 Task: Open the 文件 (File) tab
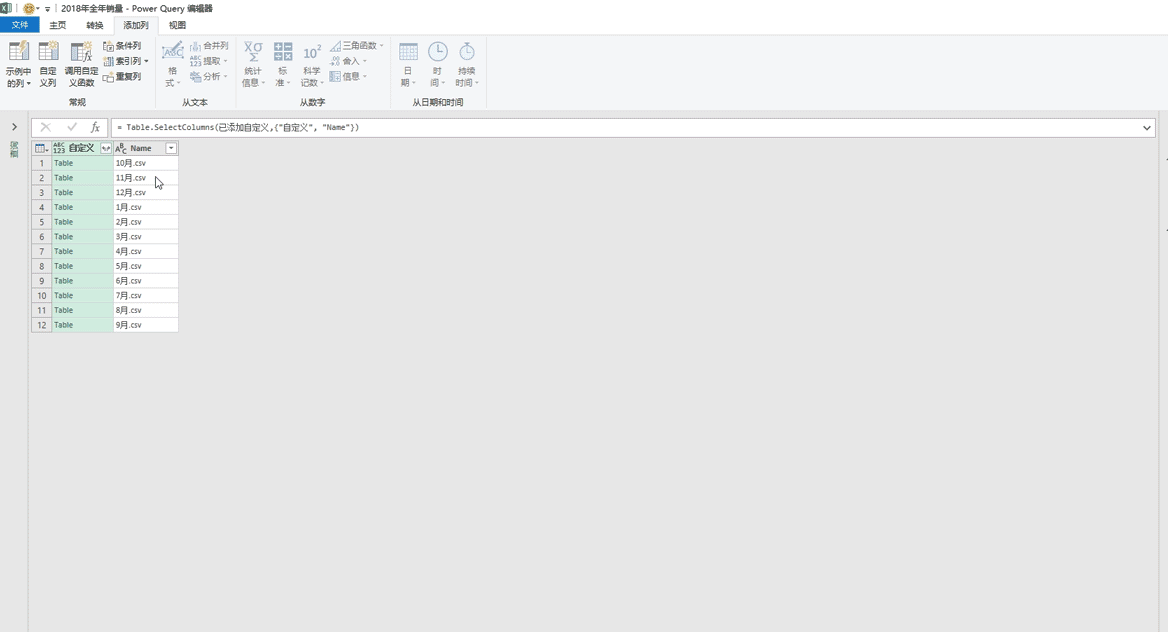point(19,25)
